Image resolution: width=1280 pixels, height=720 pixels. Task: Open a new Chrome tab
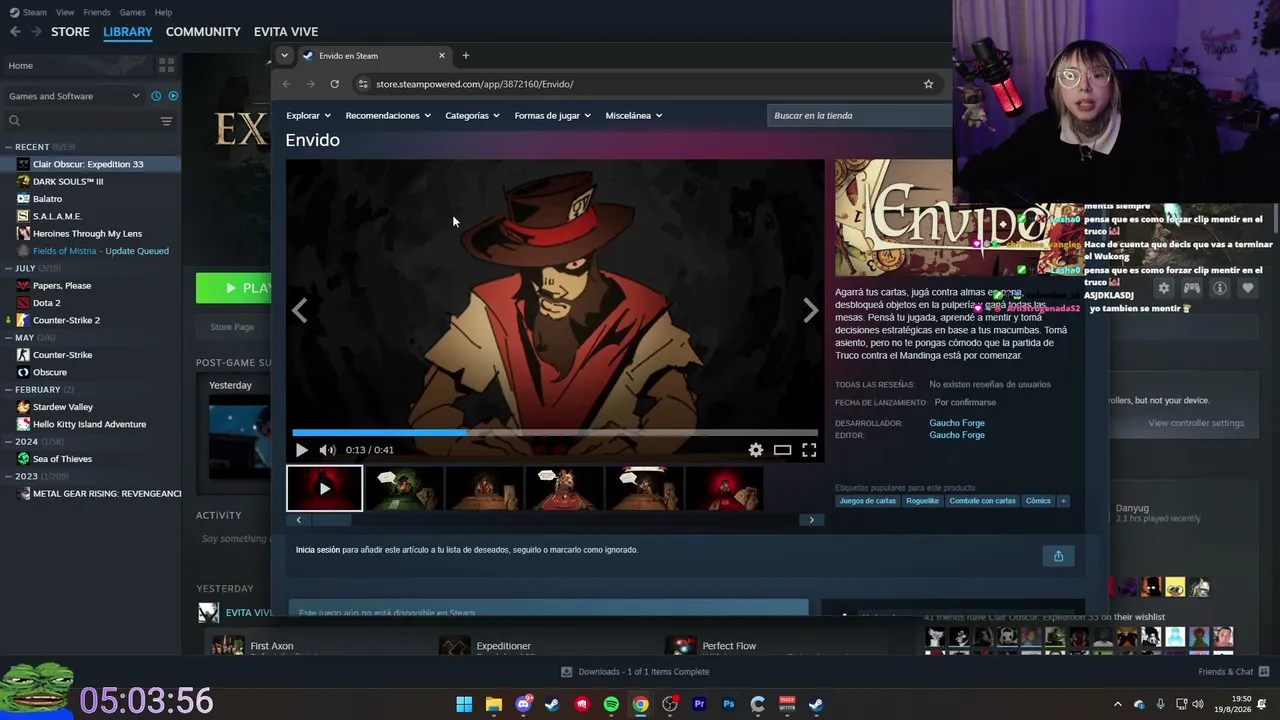coord(465,56)
